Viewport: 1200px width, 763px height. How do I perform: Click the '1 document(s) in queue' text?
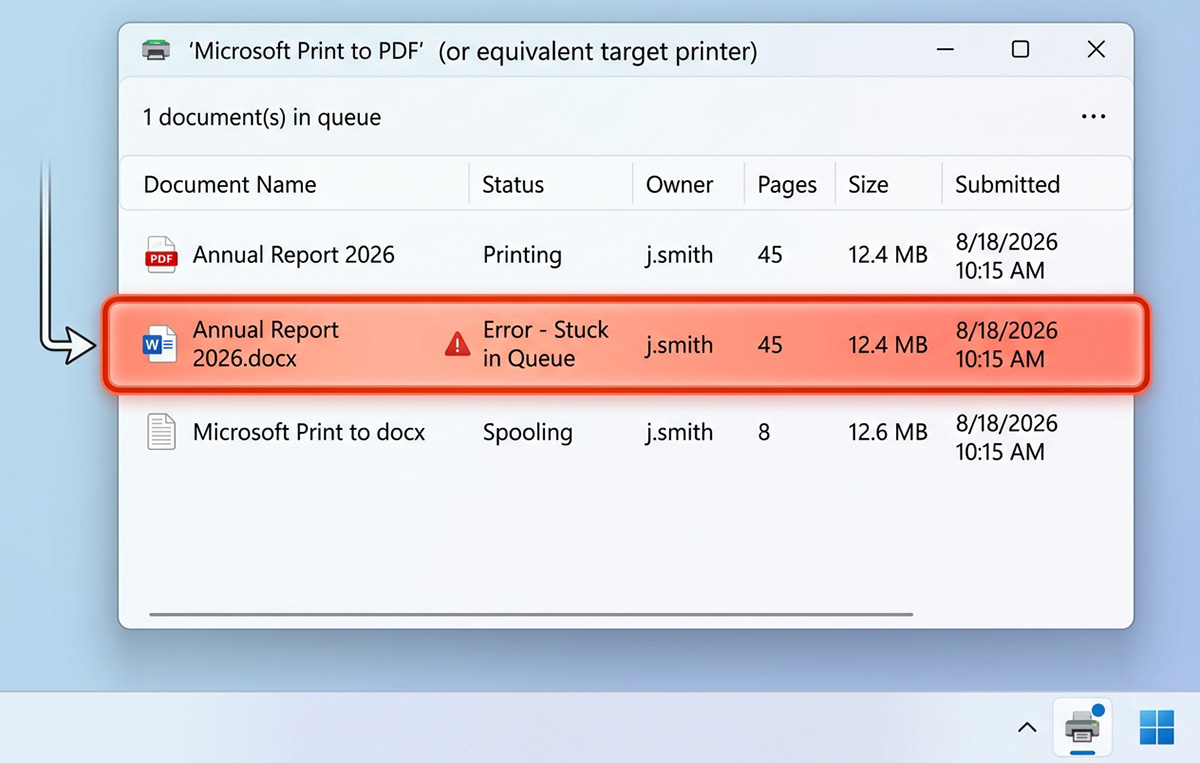point(262,117)
